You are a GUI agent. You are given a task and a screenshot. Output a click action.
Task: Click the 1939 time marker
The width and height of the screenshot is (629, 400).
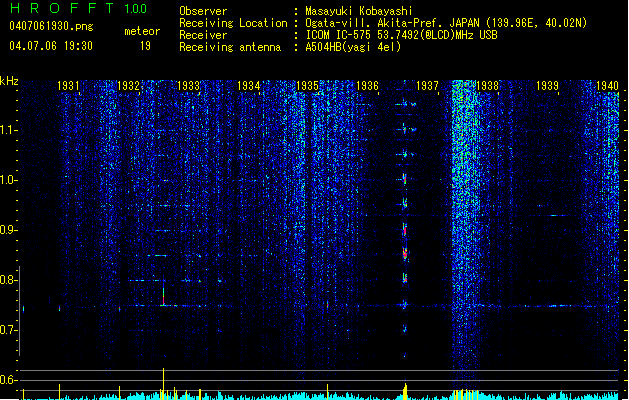(x=548, y=86)
